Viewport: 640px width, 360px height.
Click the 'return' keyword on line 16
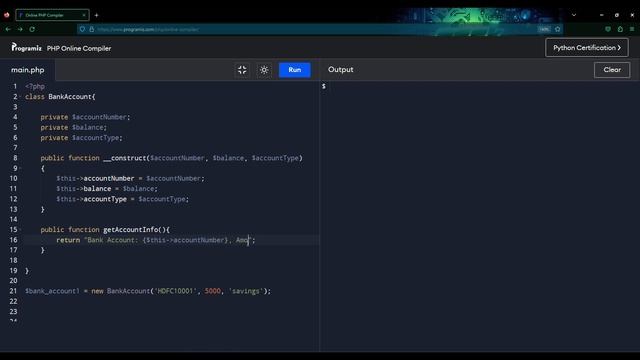pos(68,240)
